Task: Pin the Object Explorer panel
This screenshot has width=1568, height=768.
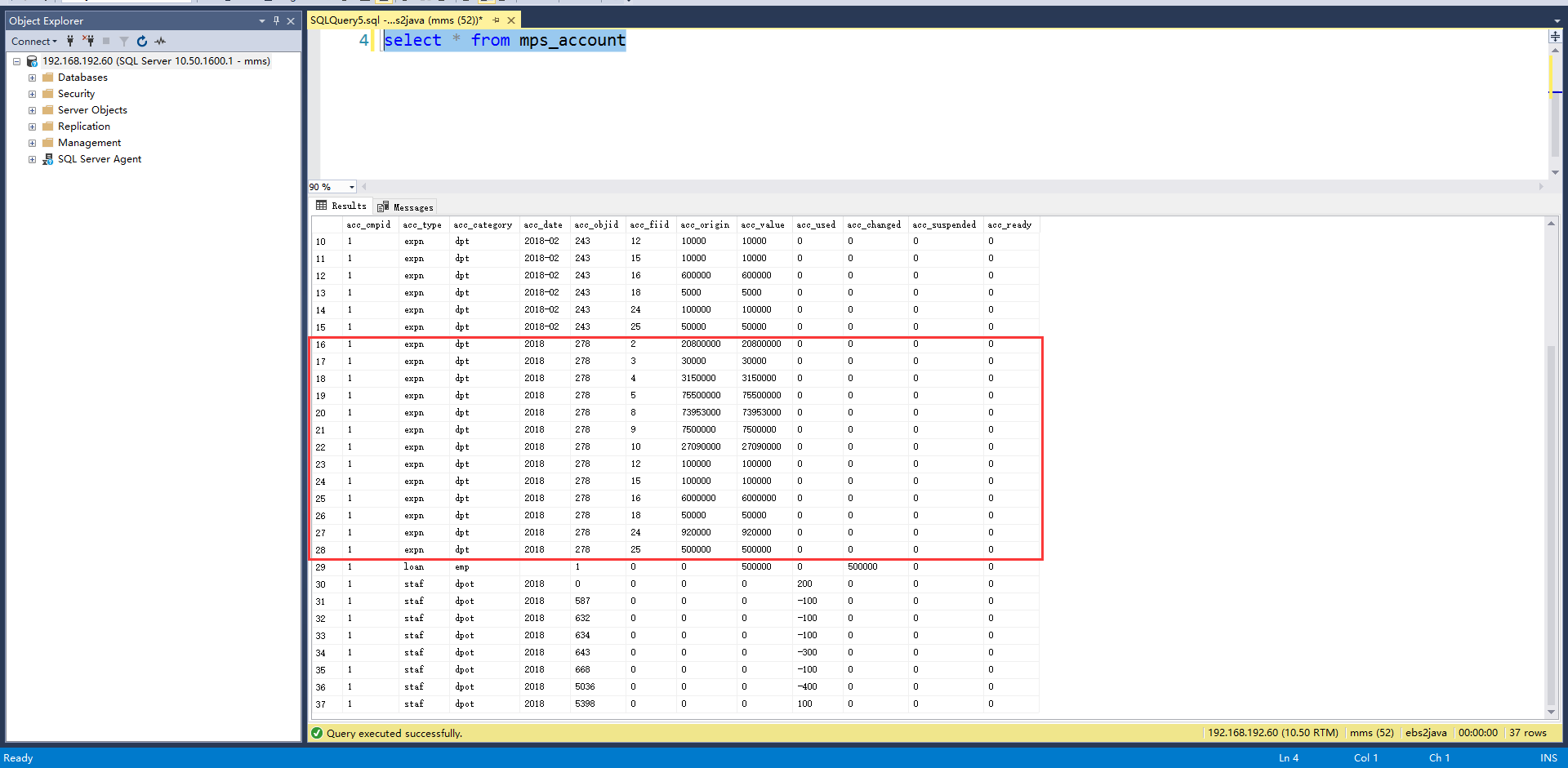Action: click(276, 21)
